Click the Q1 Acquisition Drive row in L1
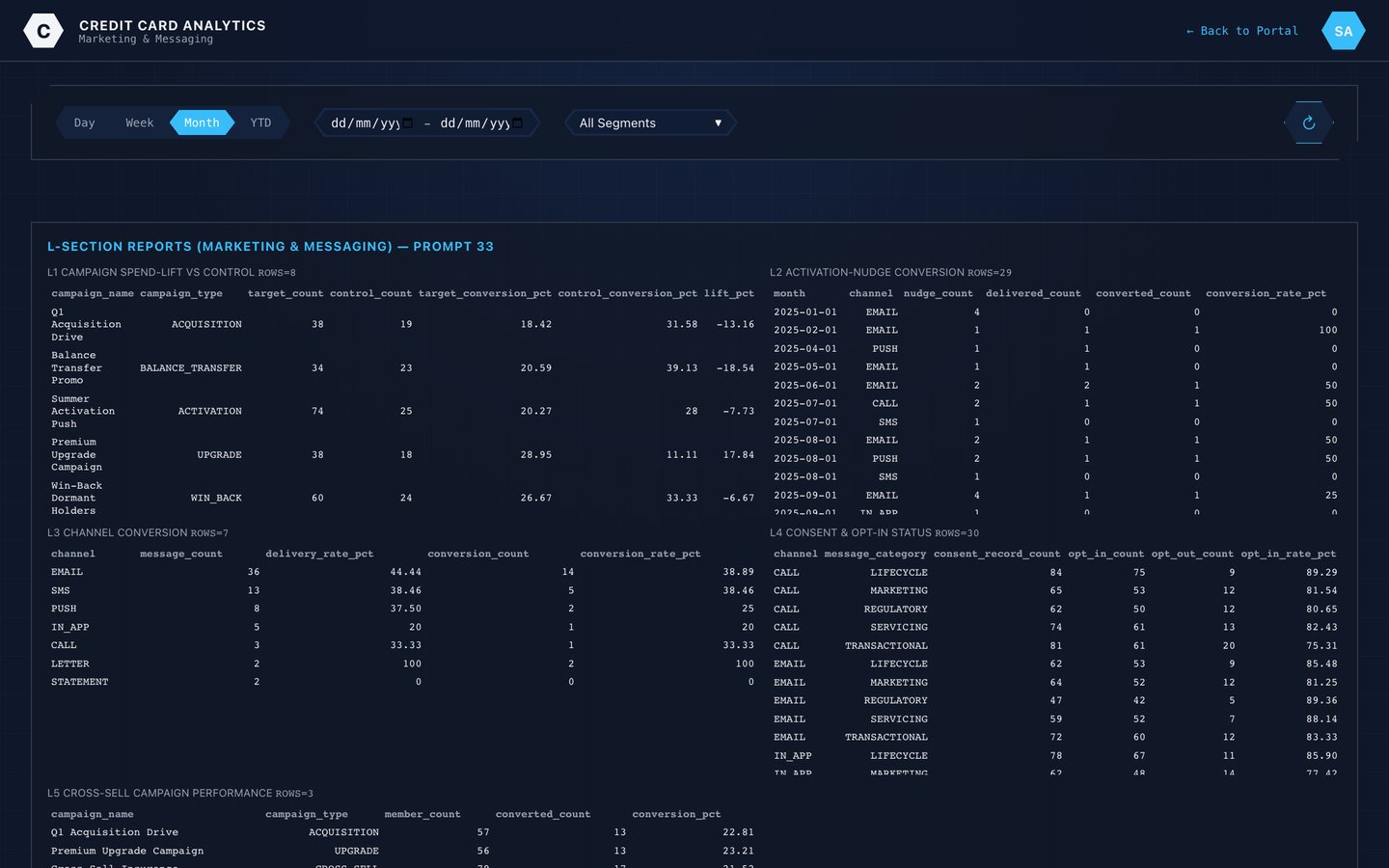 (402, 325)
